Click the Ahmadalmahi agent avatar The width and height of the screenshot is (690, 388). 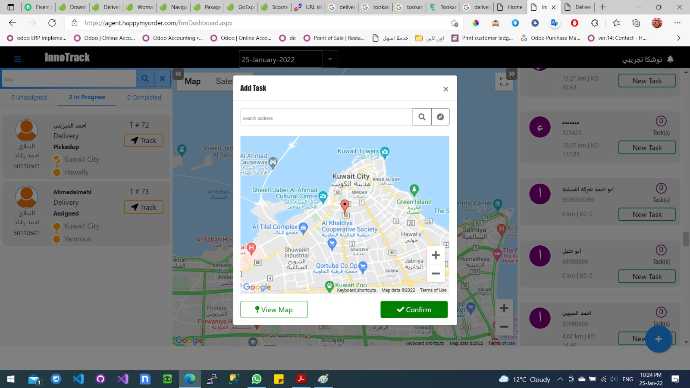[26, 197]
